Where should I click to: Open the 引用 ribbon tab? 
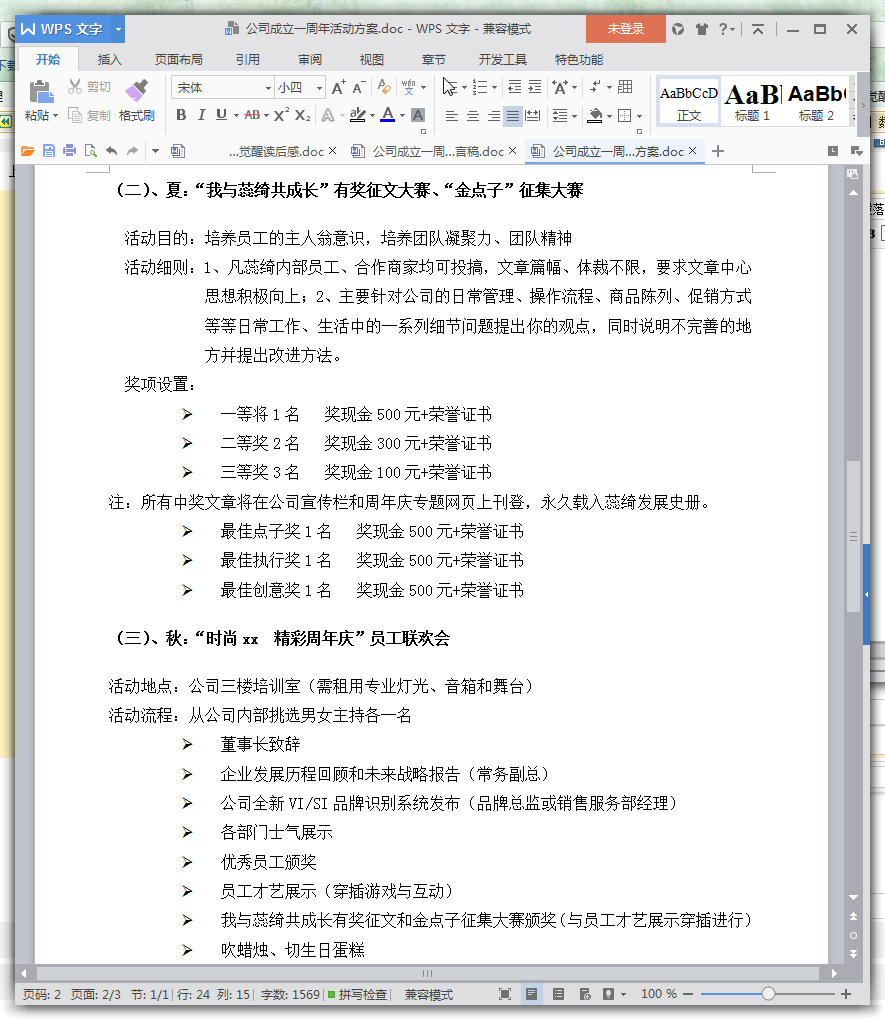click(x=247, y=60)
